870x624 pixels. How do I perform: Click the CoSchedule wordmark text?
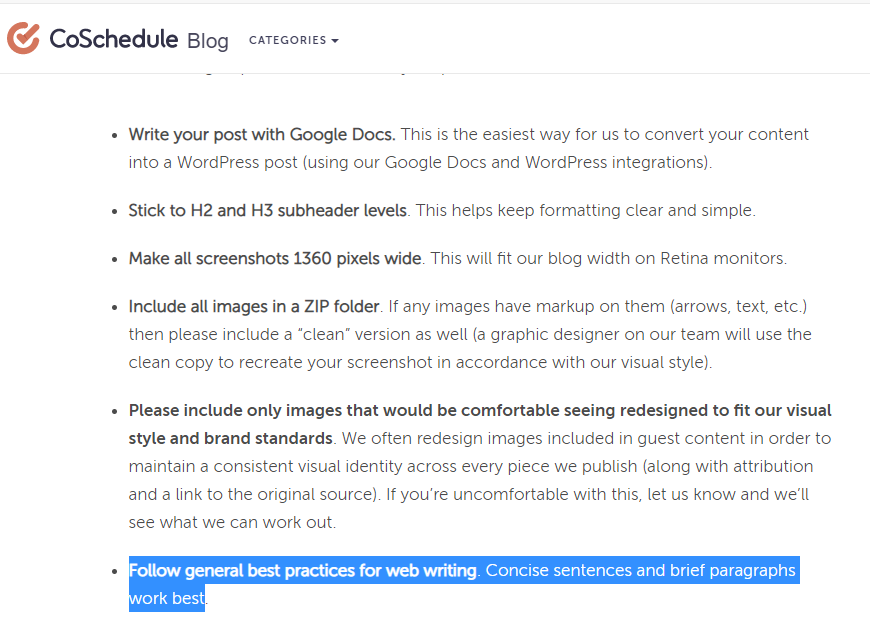click(113, 39)
